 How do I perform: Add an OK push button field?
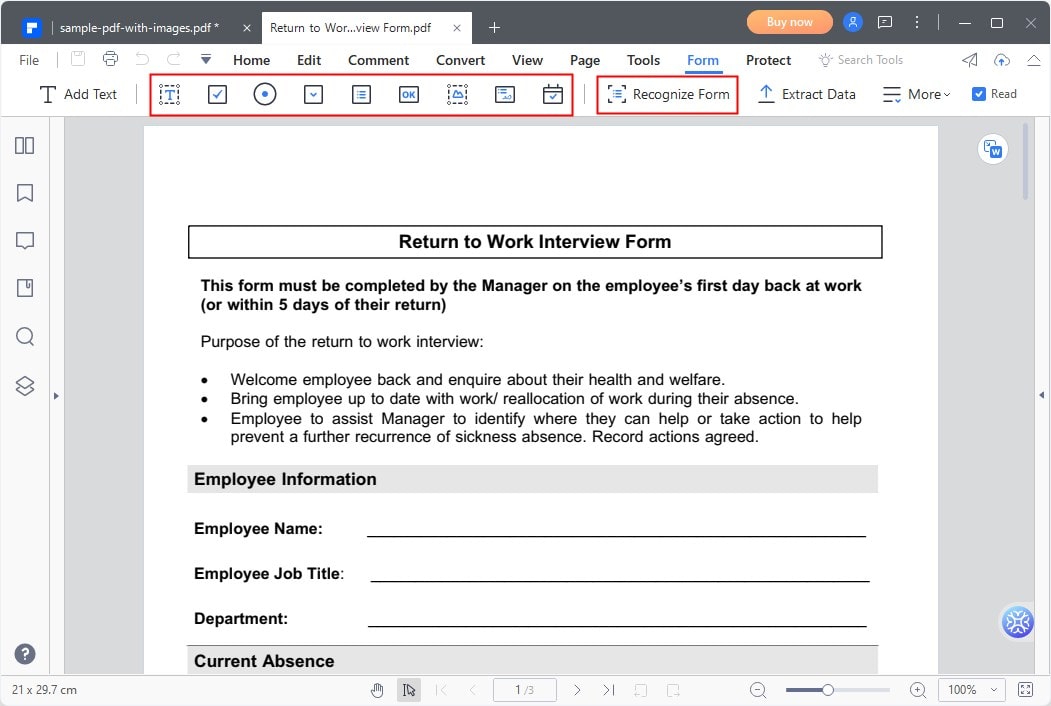click(408, 94)
